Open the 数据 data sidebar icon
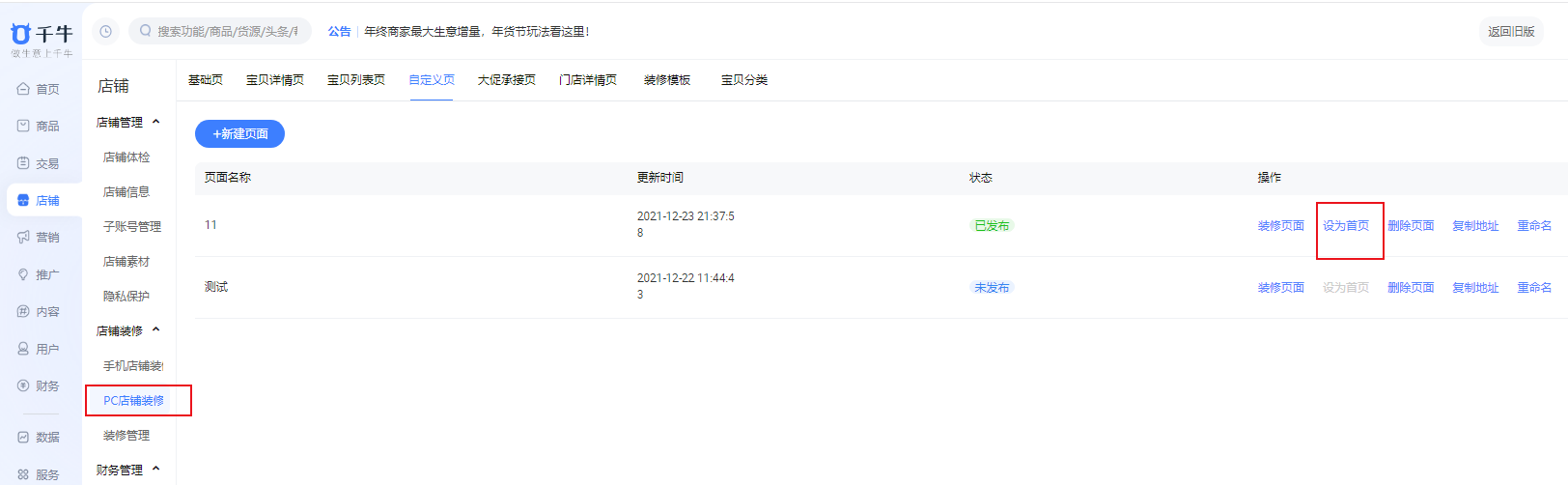This screenshot has height=485, width=1568. coord(23,437)
